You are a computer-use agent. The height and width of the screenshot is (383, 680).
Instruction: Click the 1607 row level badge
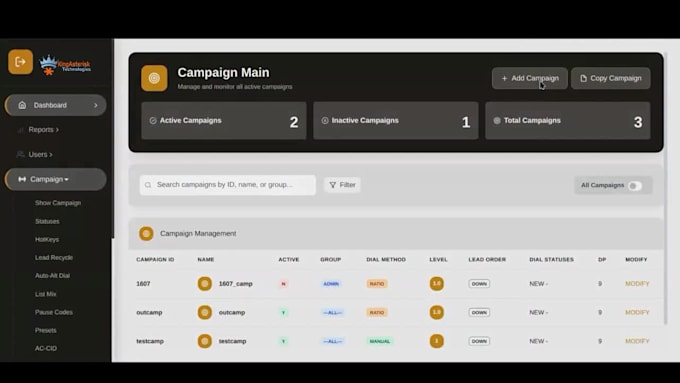coord(437,284)
